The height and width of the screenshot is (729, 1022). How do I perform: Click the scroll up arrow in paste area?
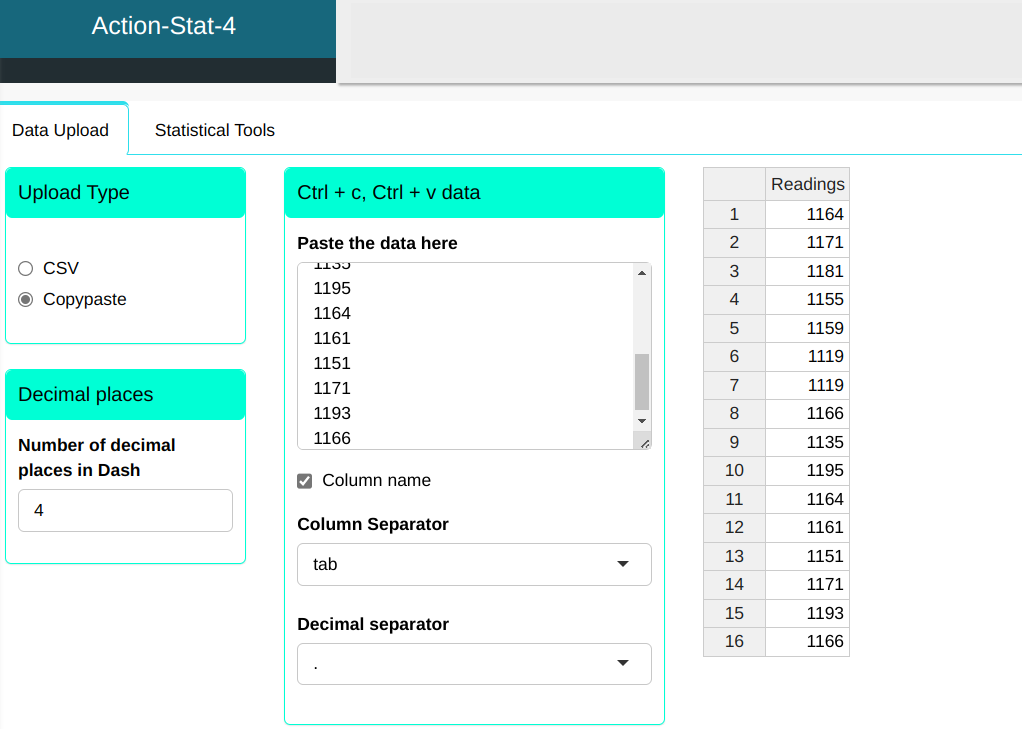(x=642, y=272)
